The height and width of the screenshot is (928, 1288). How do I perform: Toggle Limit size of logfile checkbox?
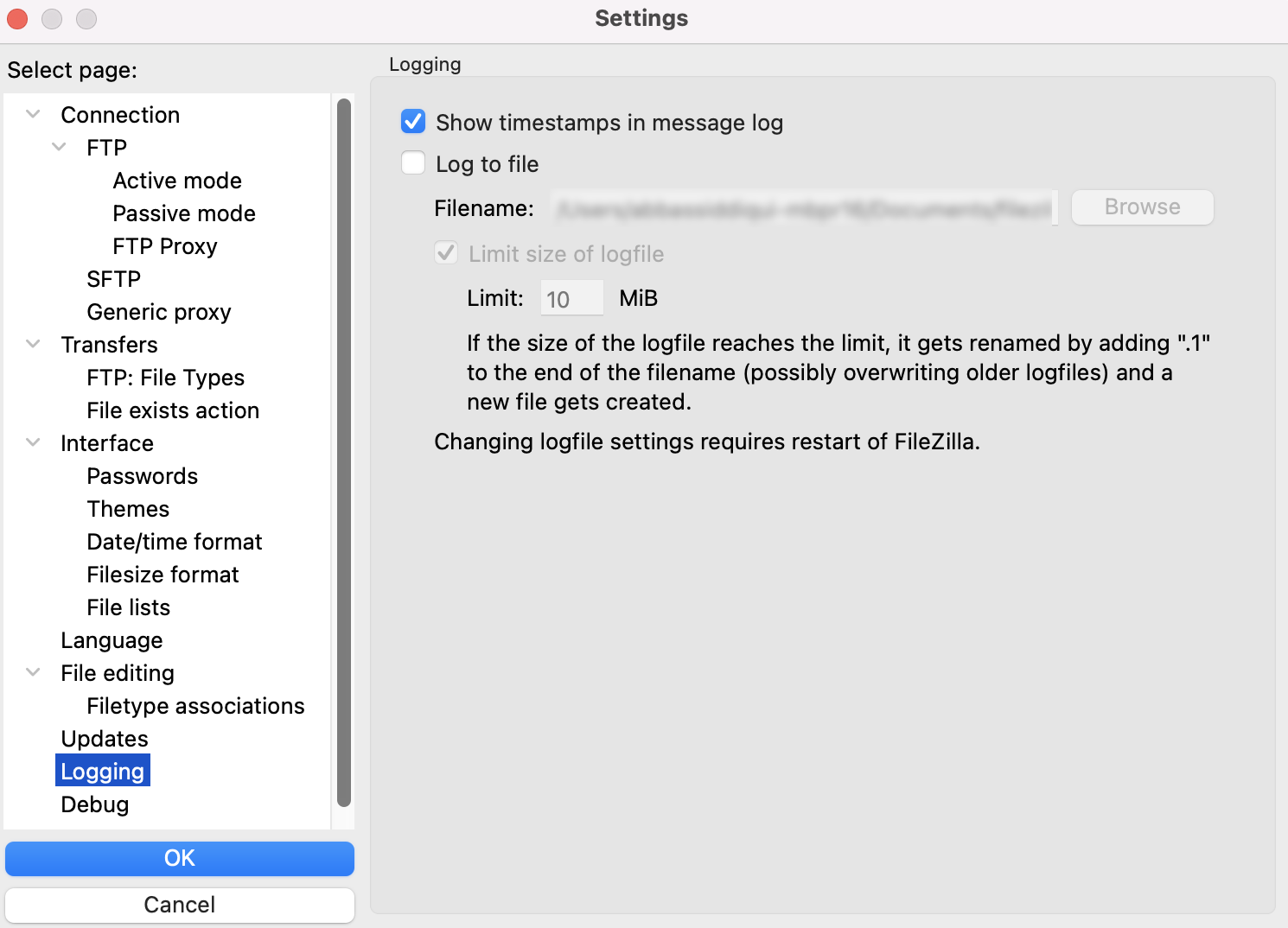click(x=446, y=253)
